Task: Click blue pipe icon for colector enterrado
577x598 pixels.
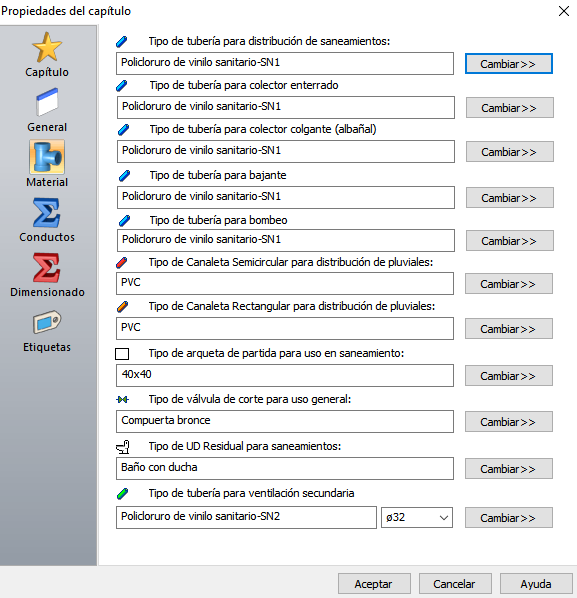Action: click(x=122, y=85)
